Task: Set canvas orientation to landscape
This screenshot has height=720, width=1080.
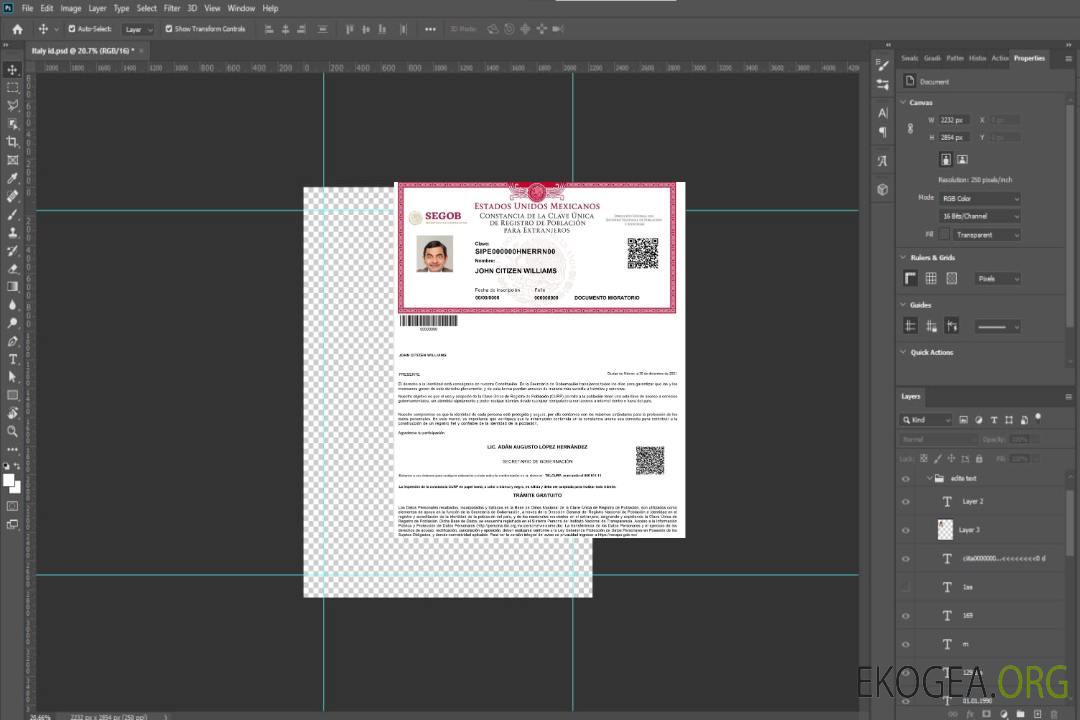Action: coord(962,160)
